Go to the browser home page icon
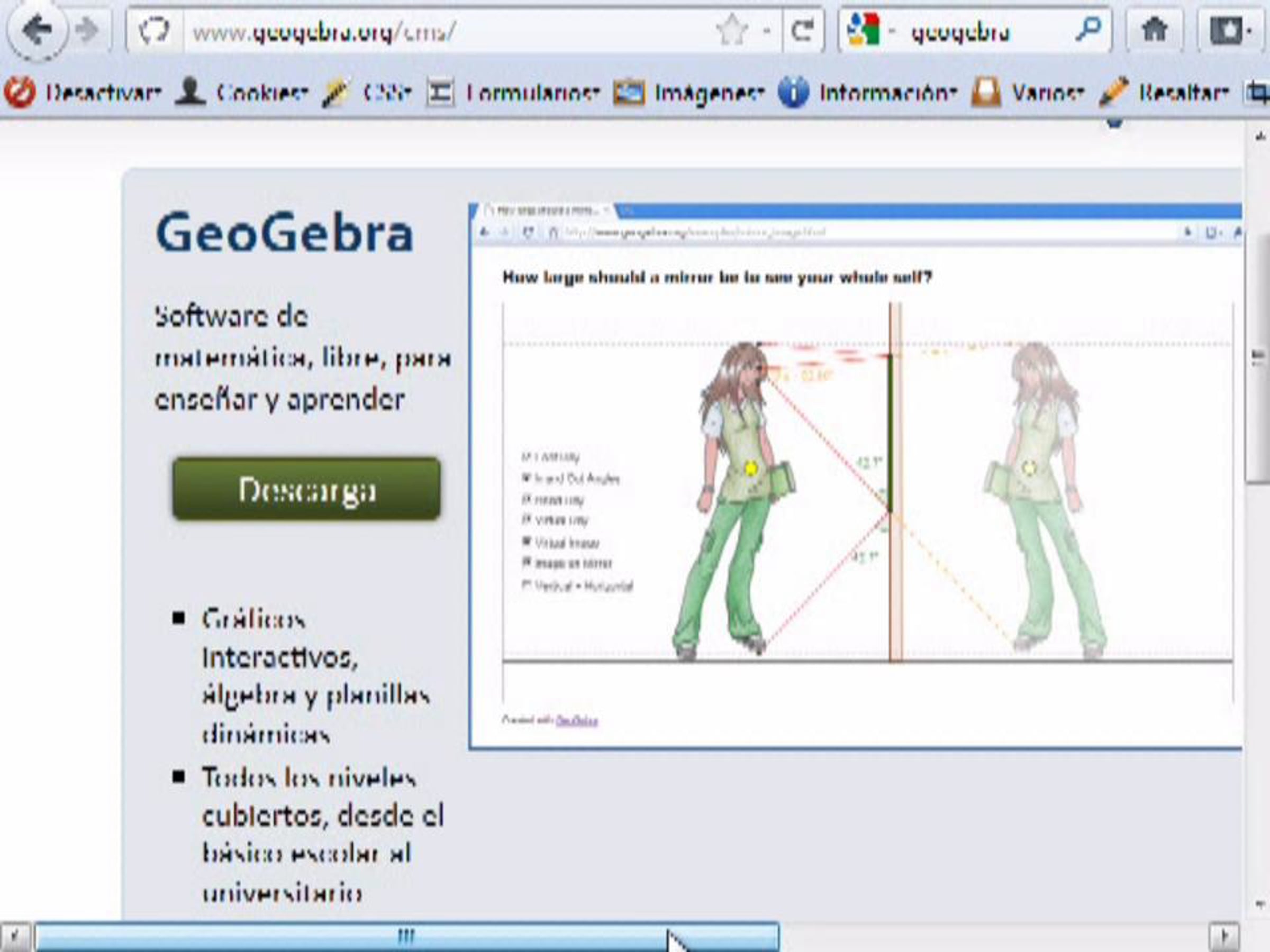 (1155, 31)
